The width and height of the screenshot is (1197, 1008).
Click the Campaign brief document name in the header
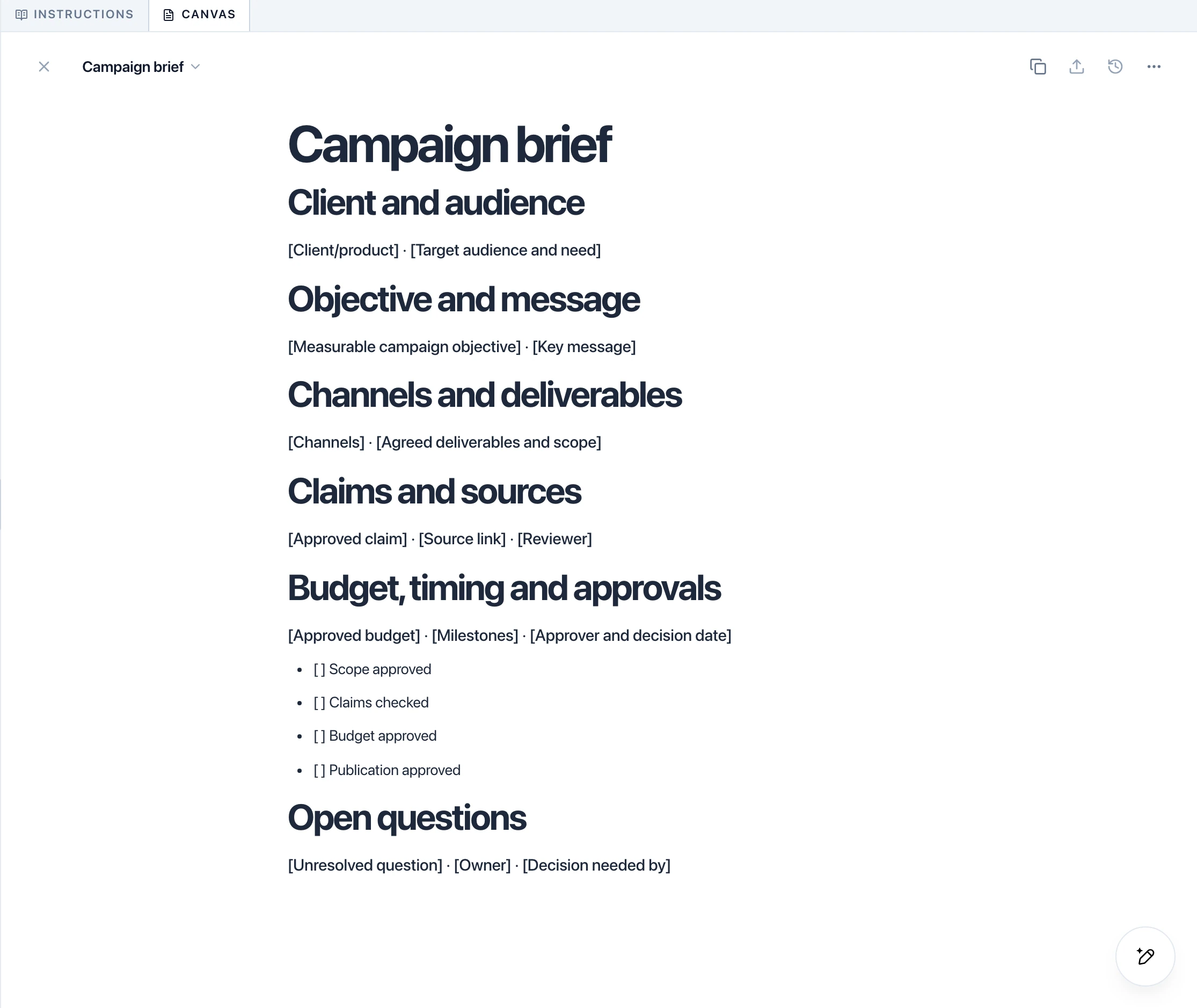point(133,67)
